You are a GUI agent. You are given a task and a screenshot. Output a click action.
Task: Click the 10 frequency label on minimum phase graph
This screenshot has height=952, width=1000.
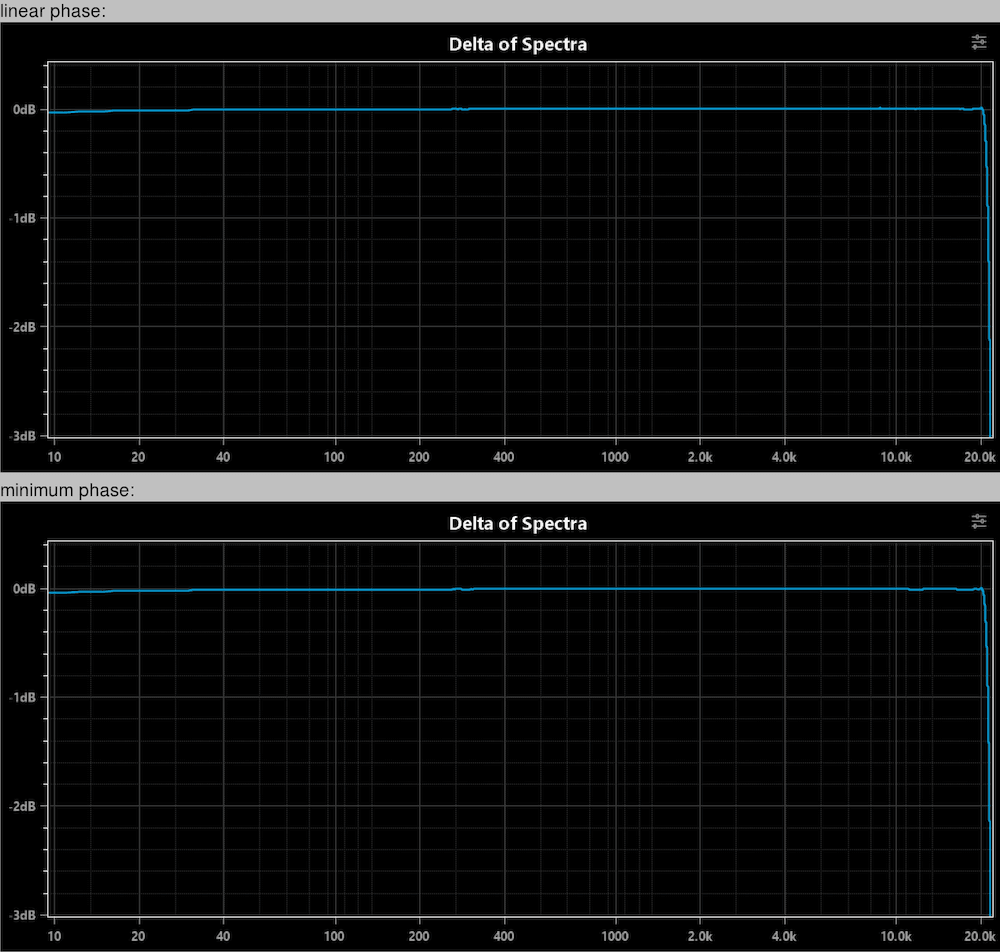[54, 936]
